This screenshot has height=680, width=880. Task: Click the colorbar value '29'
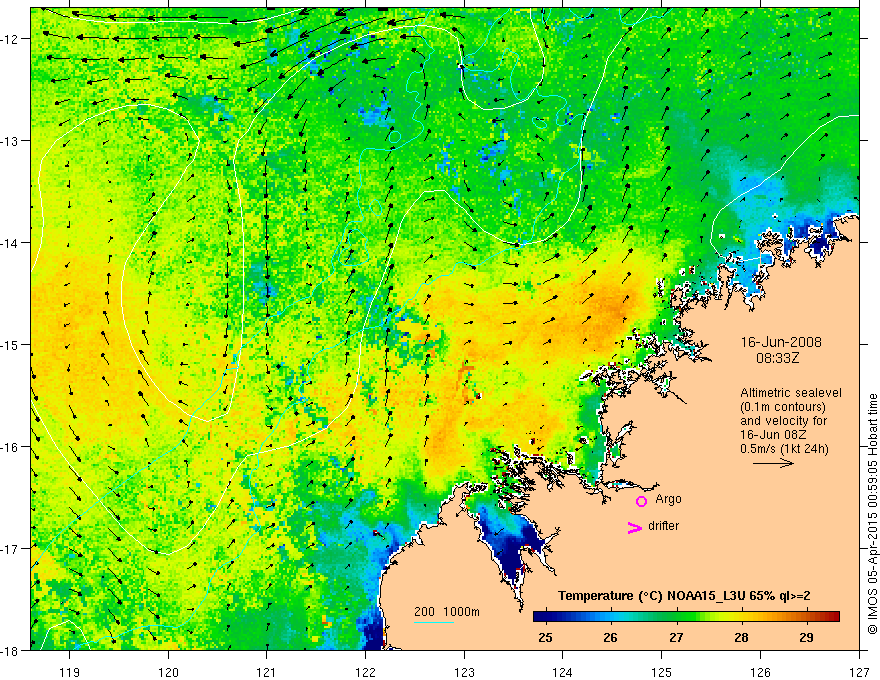[x=806, y=637]
